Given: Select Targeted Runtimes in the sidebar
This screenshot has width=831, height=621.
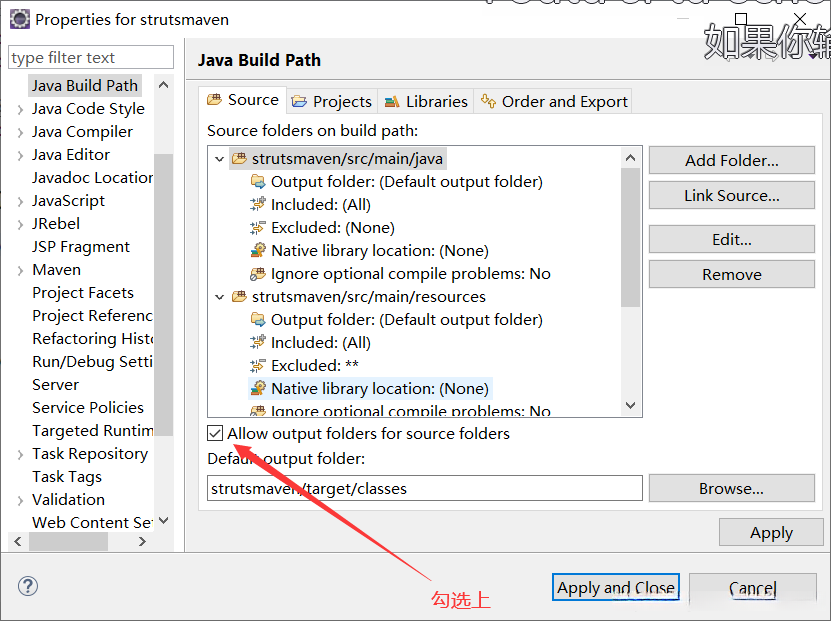Looking at the screenshot, I should 92,431.
